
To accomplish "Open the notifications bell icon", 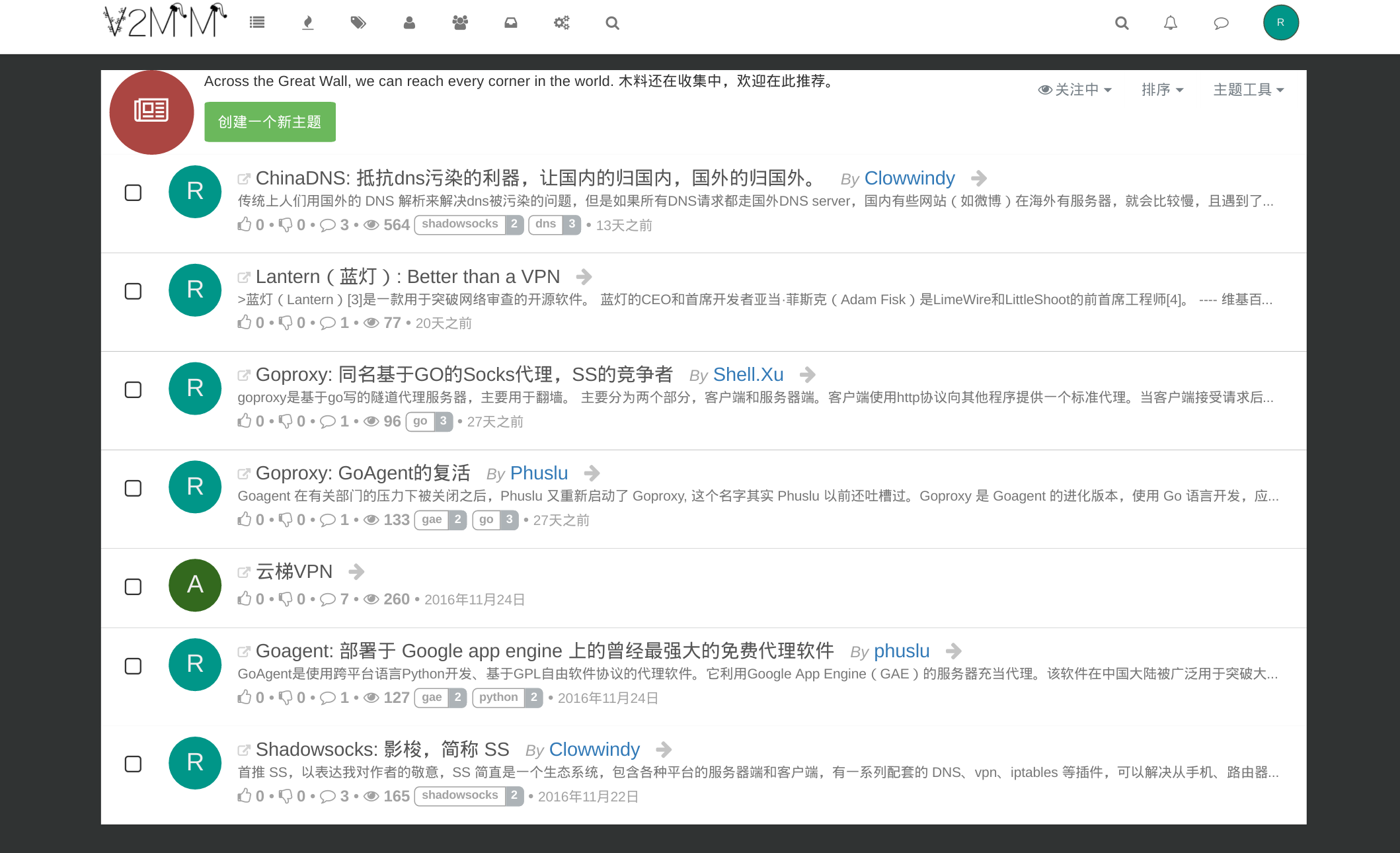I will (1171, 23).
